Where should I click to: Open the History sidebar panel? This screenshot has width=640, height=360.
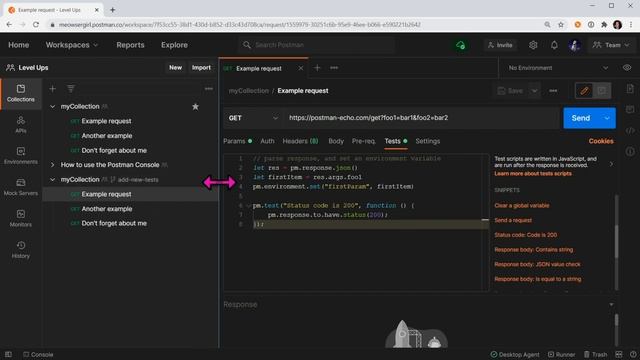pos(21,249)
